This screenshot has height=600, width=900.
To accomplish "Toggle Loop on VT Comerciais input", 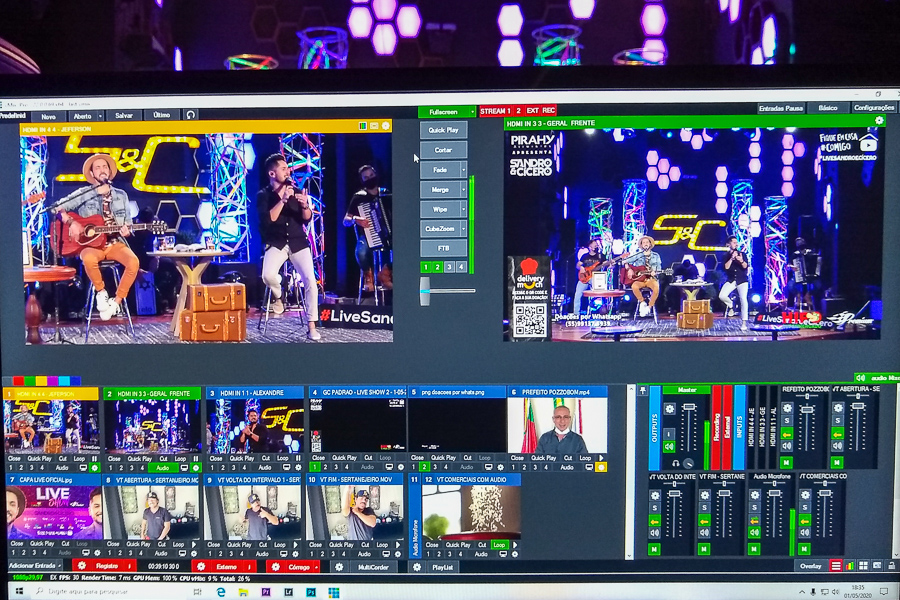I will coord(498,545).
